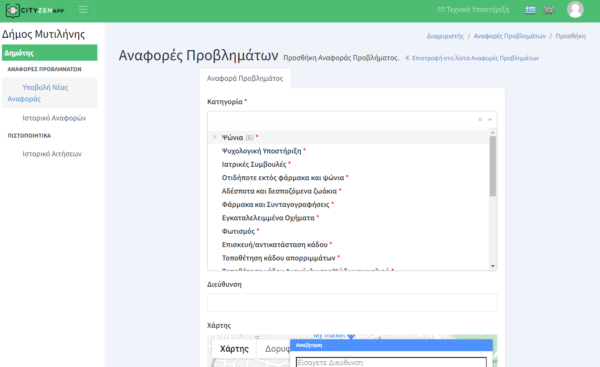Select the Δημότης role button
This screenshot has width=600, height=367.
(49, 53)
